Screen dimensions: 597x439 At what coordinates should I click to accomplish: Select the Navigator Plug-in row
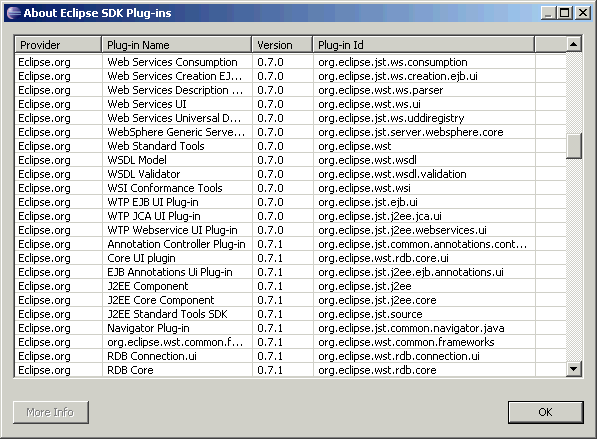(291, 328)
